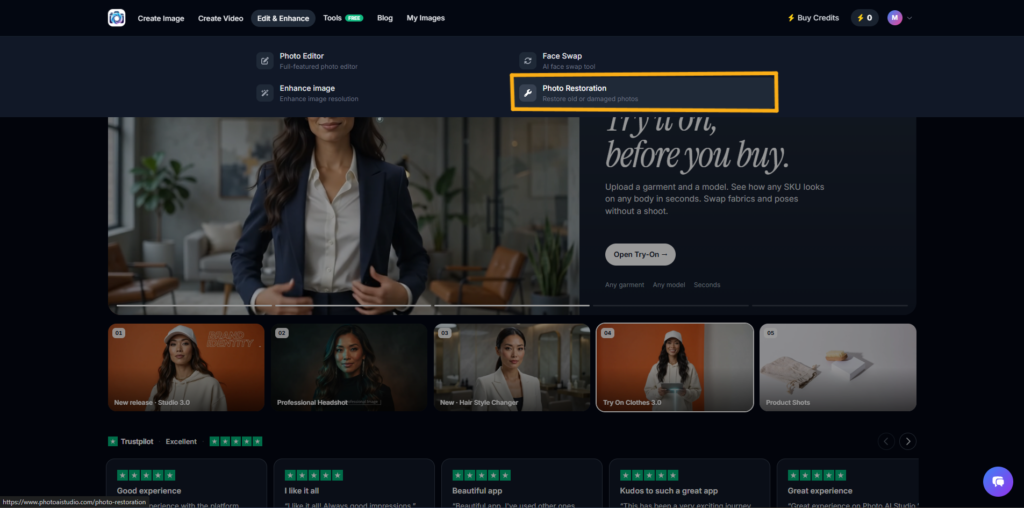Click the Photo Editor pencil icon
The height and width of the screenshot is (508, 1024).
264,61
